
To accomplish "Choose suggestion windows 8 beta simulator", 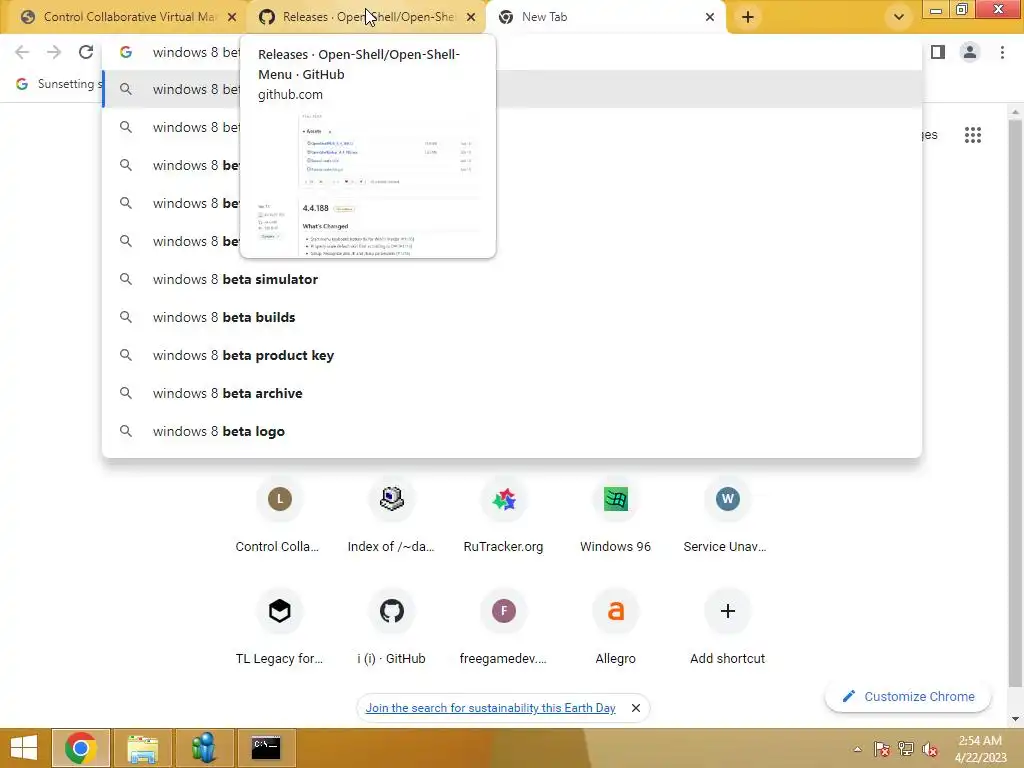I will click(512, 280).
